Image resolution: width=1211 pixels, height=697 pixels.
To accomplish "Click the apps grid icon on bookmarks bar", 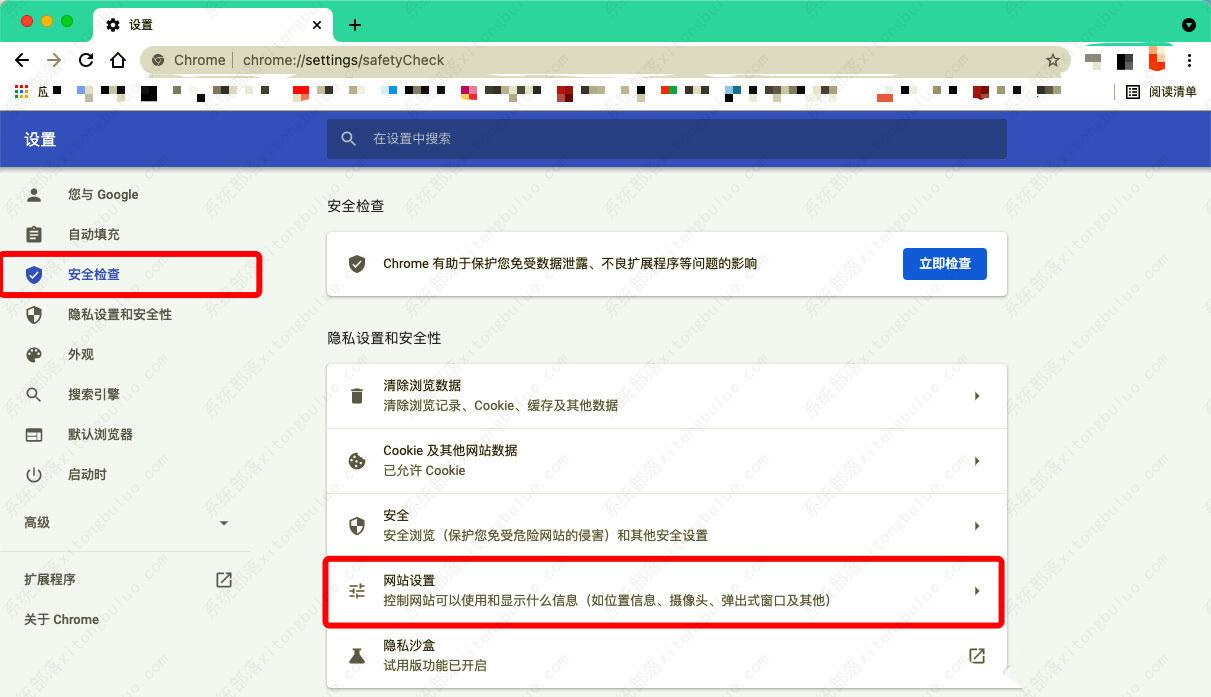I will (x=20, y=92).
